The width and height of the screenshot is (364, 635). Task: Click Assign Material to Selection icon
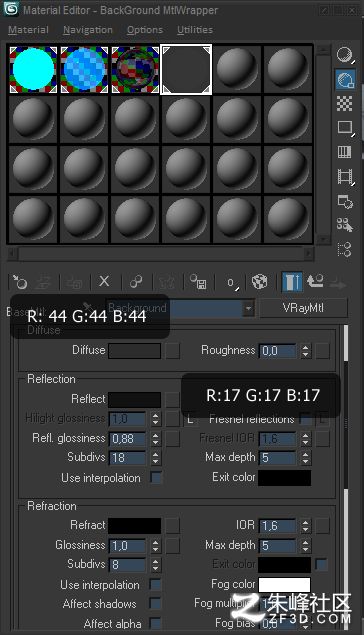point(74,282)
